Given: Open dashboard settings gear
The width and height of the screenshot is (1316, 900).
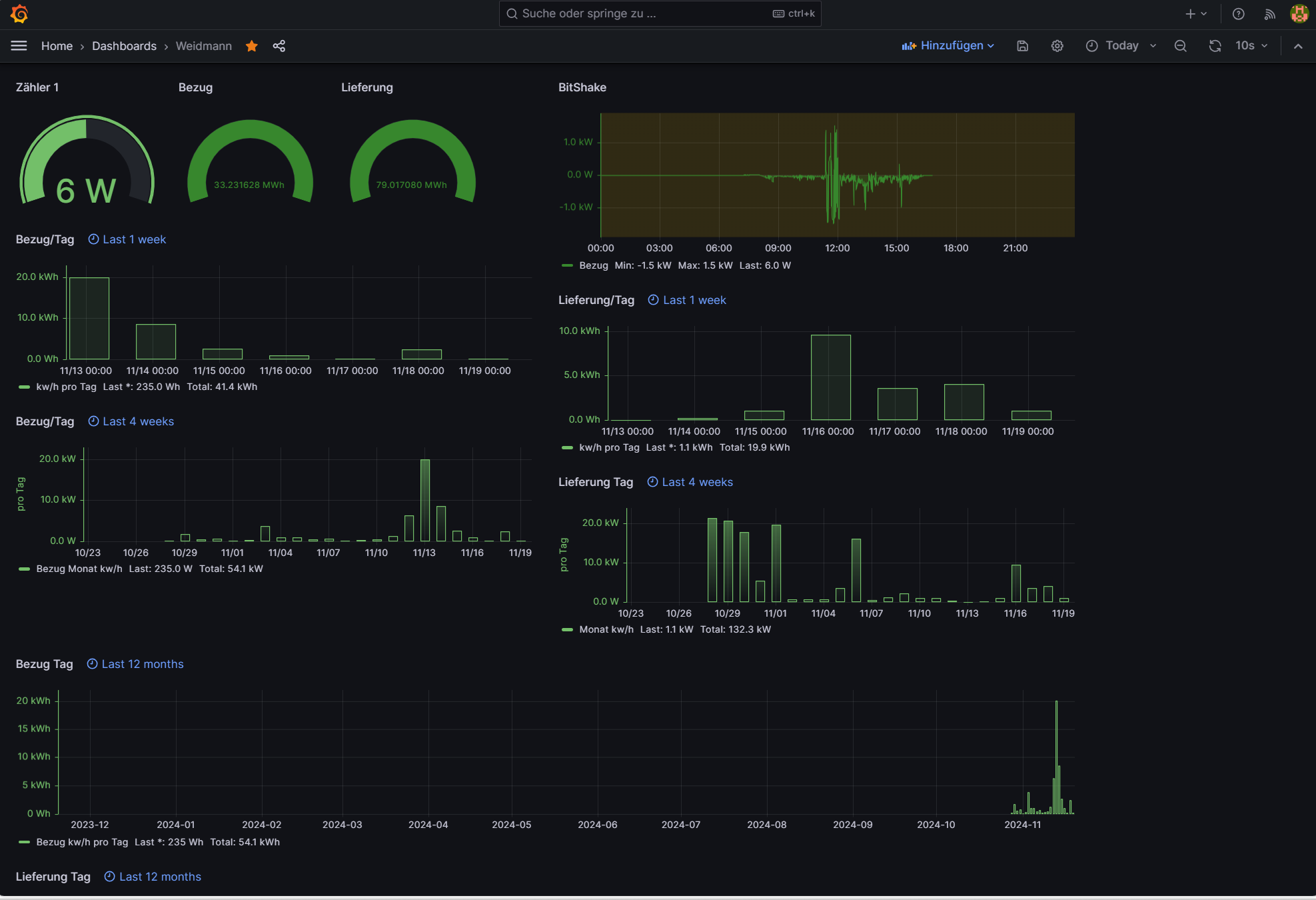Looking at the screenshot, I should 1057,46.
